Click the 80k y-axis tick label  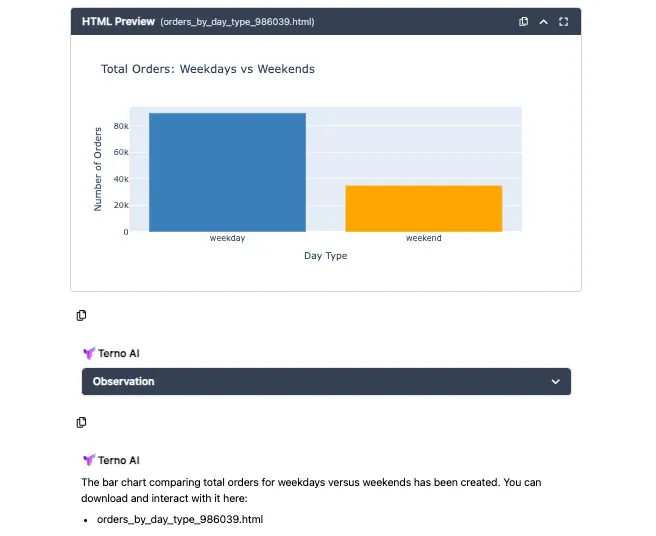[x=120, y=126]
